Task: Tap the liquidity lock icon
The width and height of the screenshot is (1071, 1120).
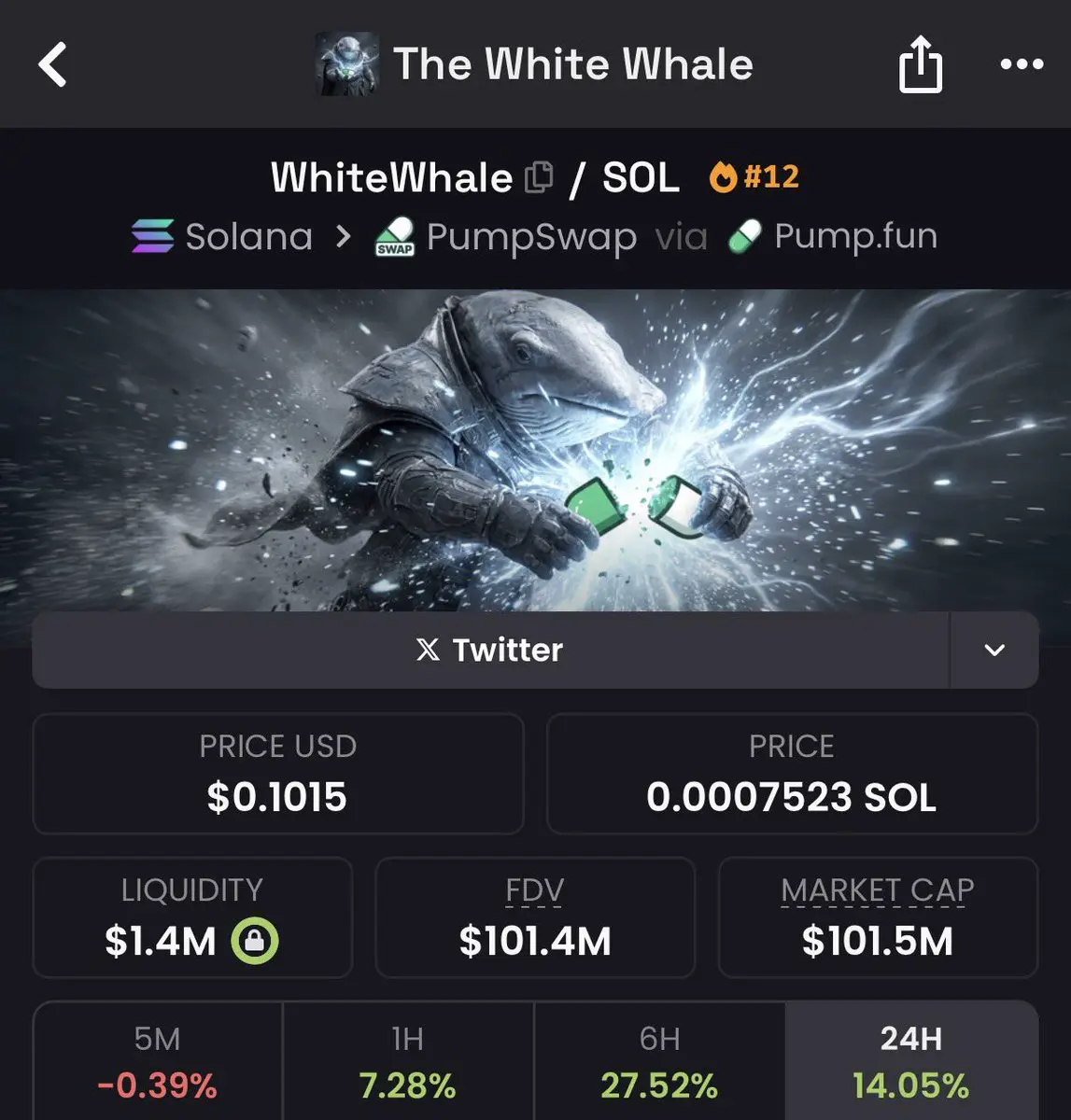Action: click(x=255, y=941)
